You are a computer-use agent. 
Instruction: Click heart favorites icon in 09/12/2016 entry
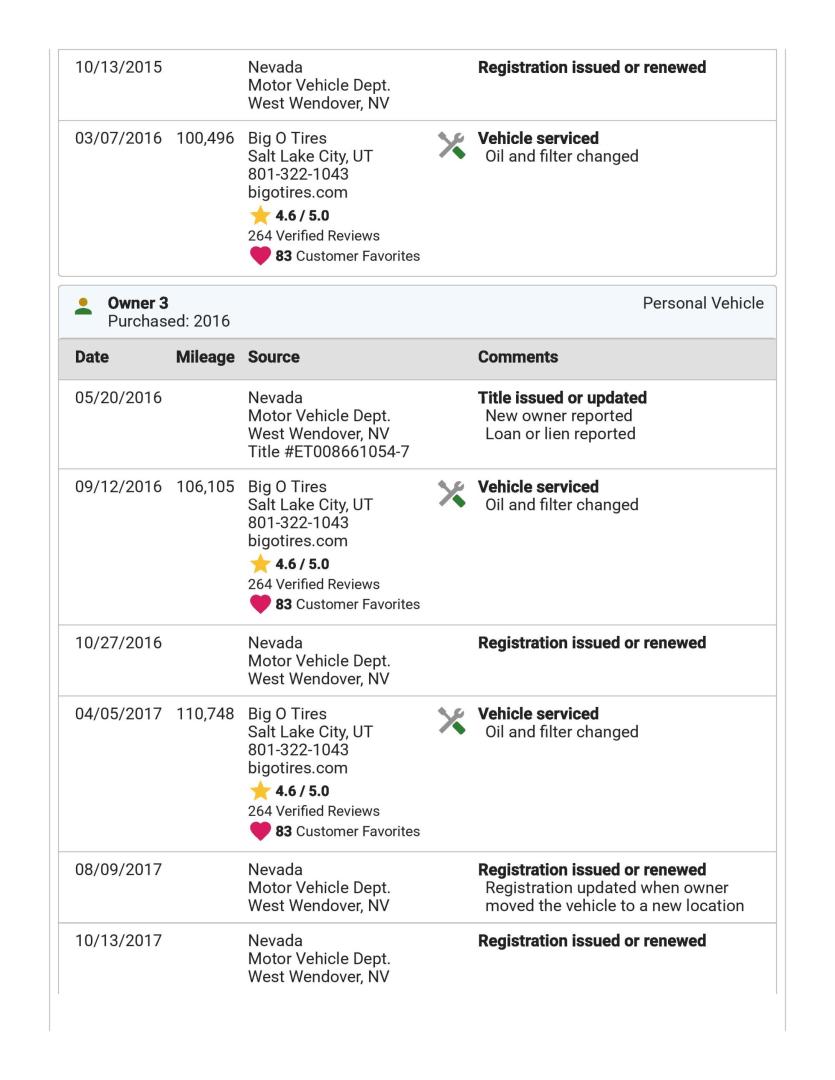pyautogui.click(x=260, y=603)
